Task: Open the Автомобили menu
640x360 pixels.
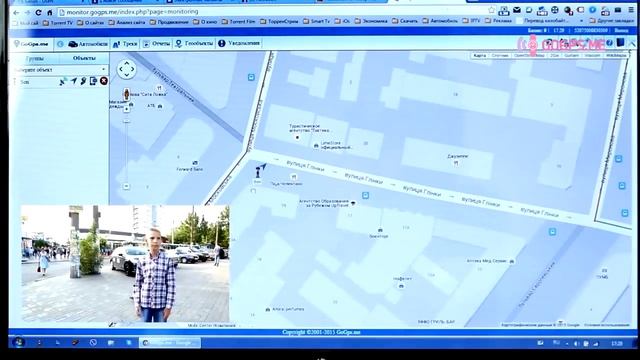Action: point(88,44)
